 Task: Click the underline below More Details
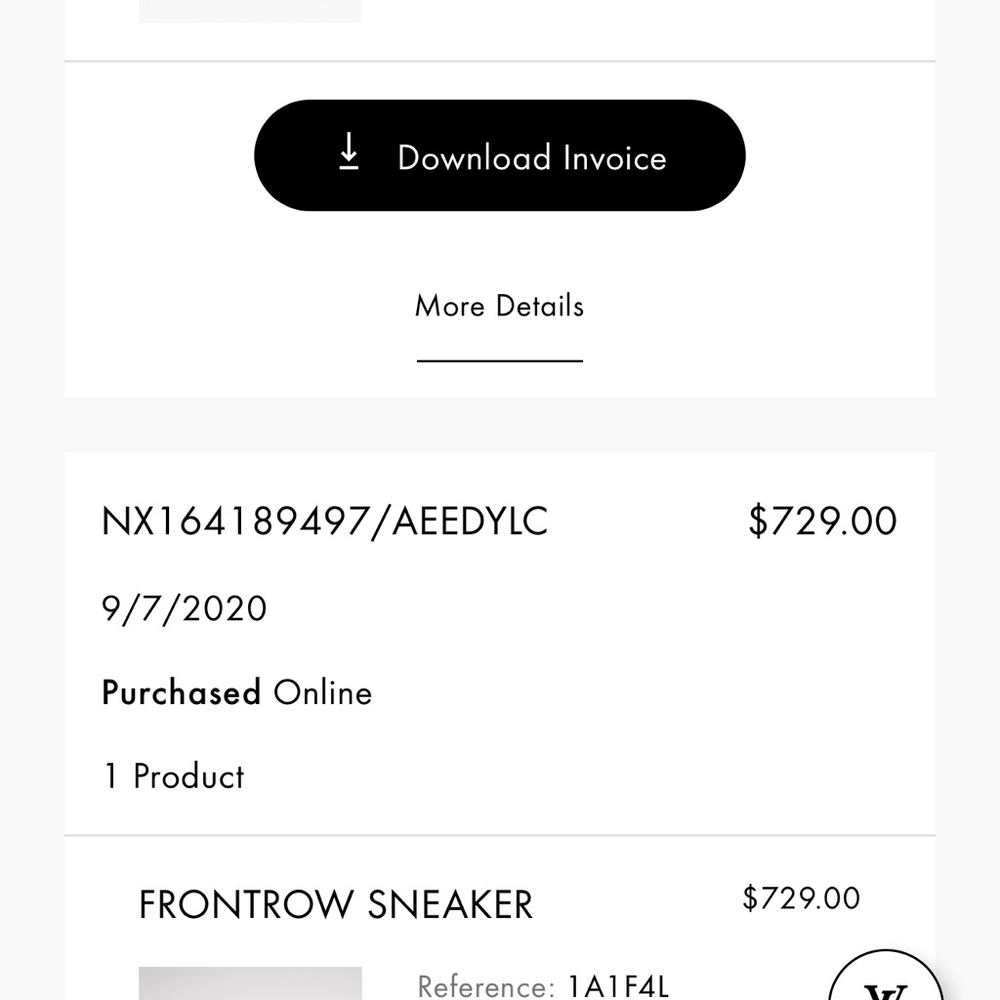click(x=499, y=359)
